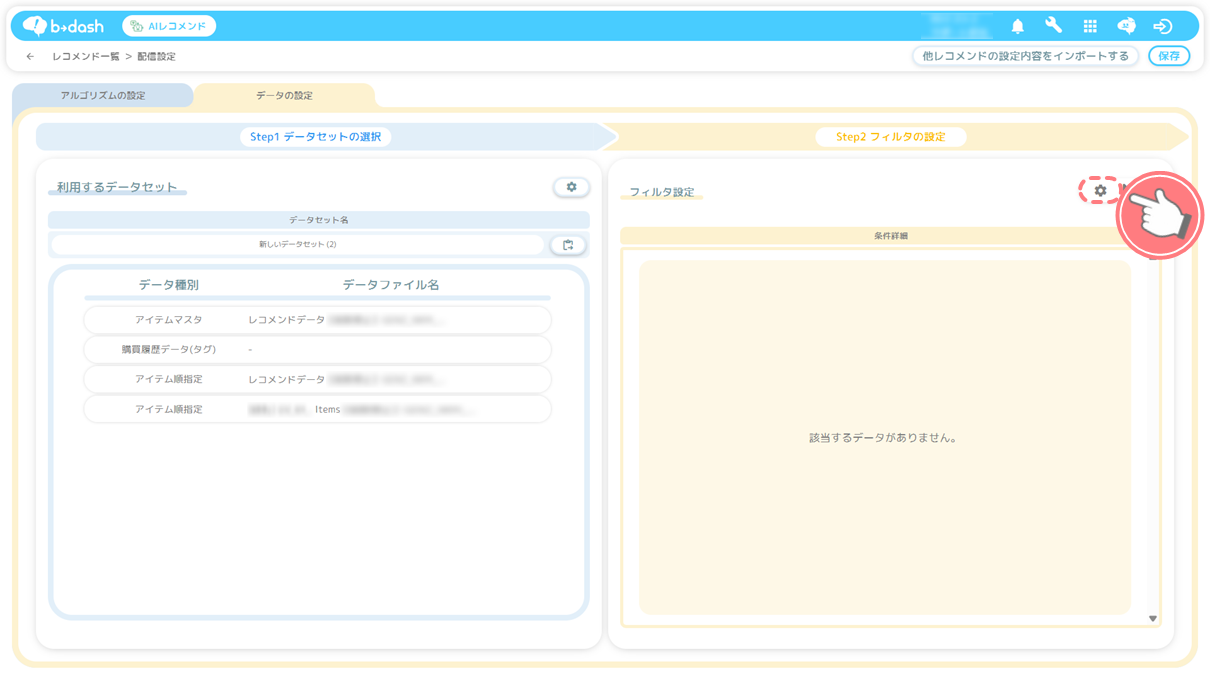
Task: Switch to the アルゴリズムの設定 tab
Action: coord(103,96)
